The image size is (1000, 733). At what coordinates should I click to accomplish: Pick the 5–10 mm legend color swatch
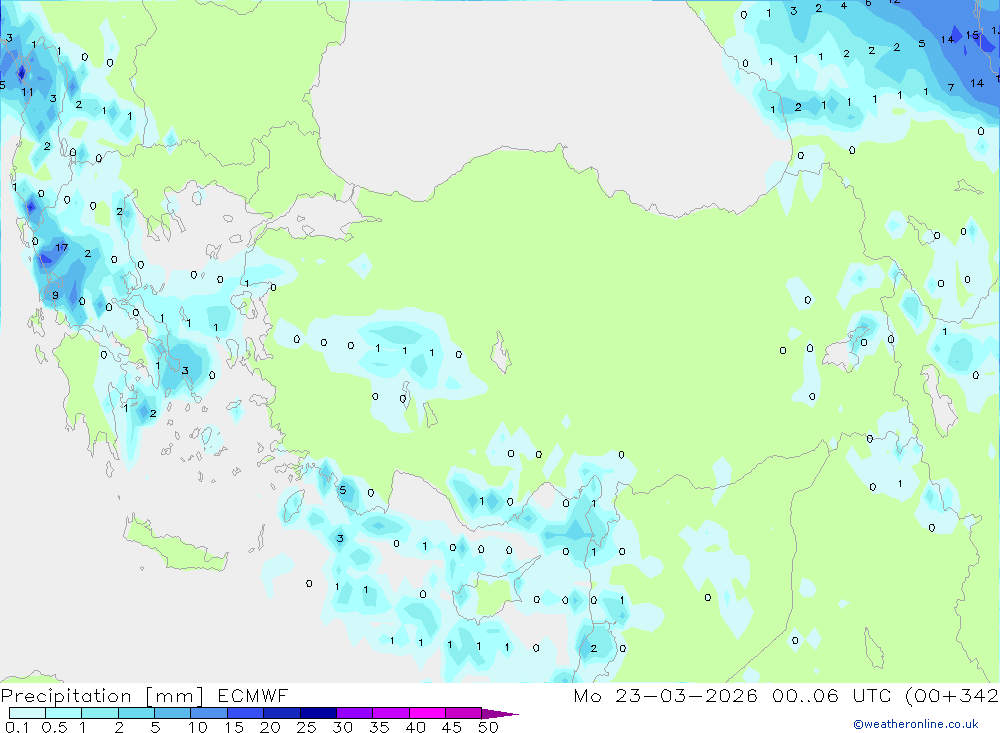pyautogui.click(x=172, y=713)
